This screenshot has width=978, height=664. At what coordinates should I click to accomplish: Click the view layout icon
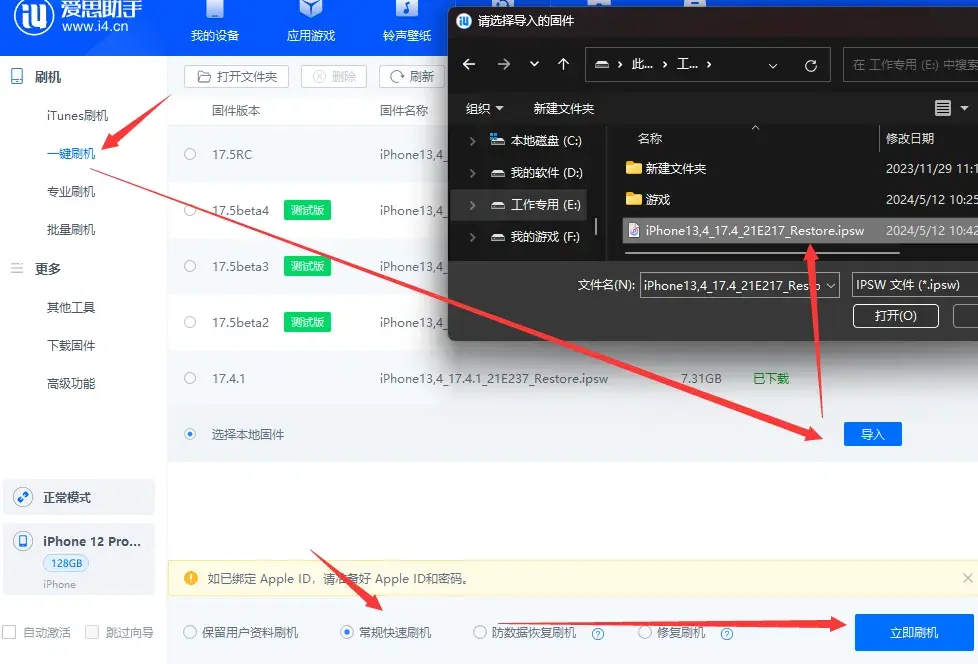click(942, 108)
